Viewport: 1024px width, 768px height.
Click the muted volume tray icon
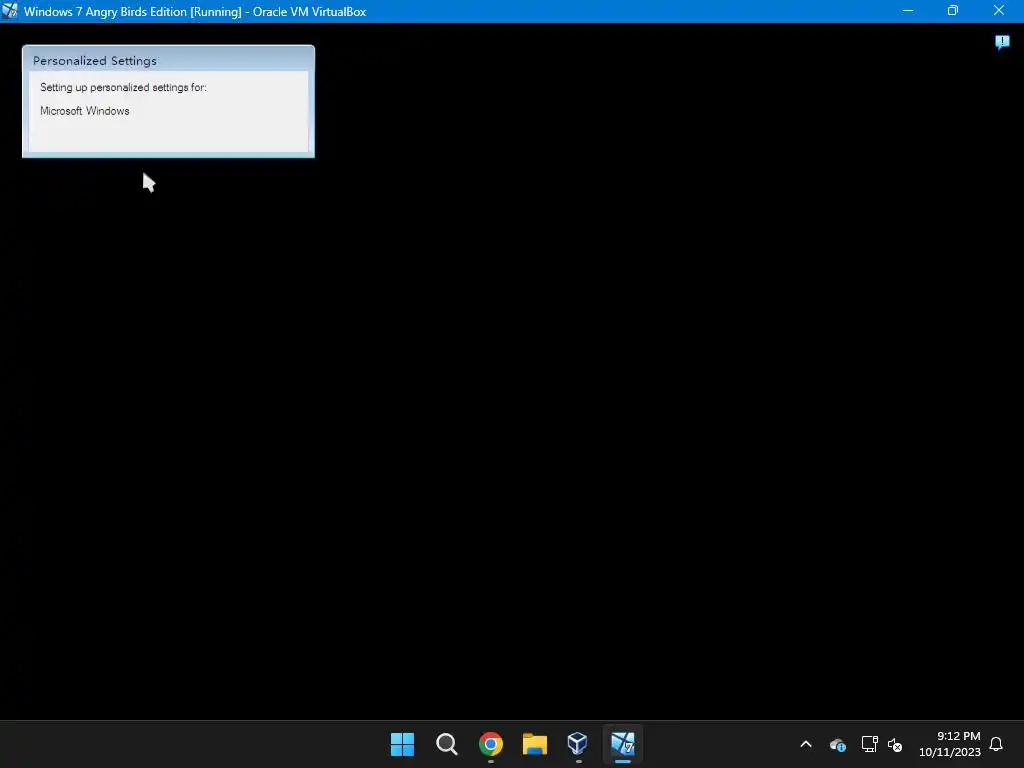pos(895,744)
